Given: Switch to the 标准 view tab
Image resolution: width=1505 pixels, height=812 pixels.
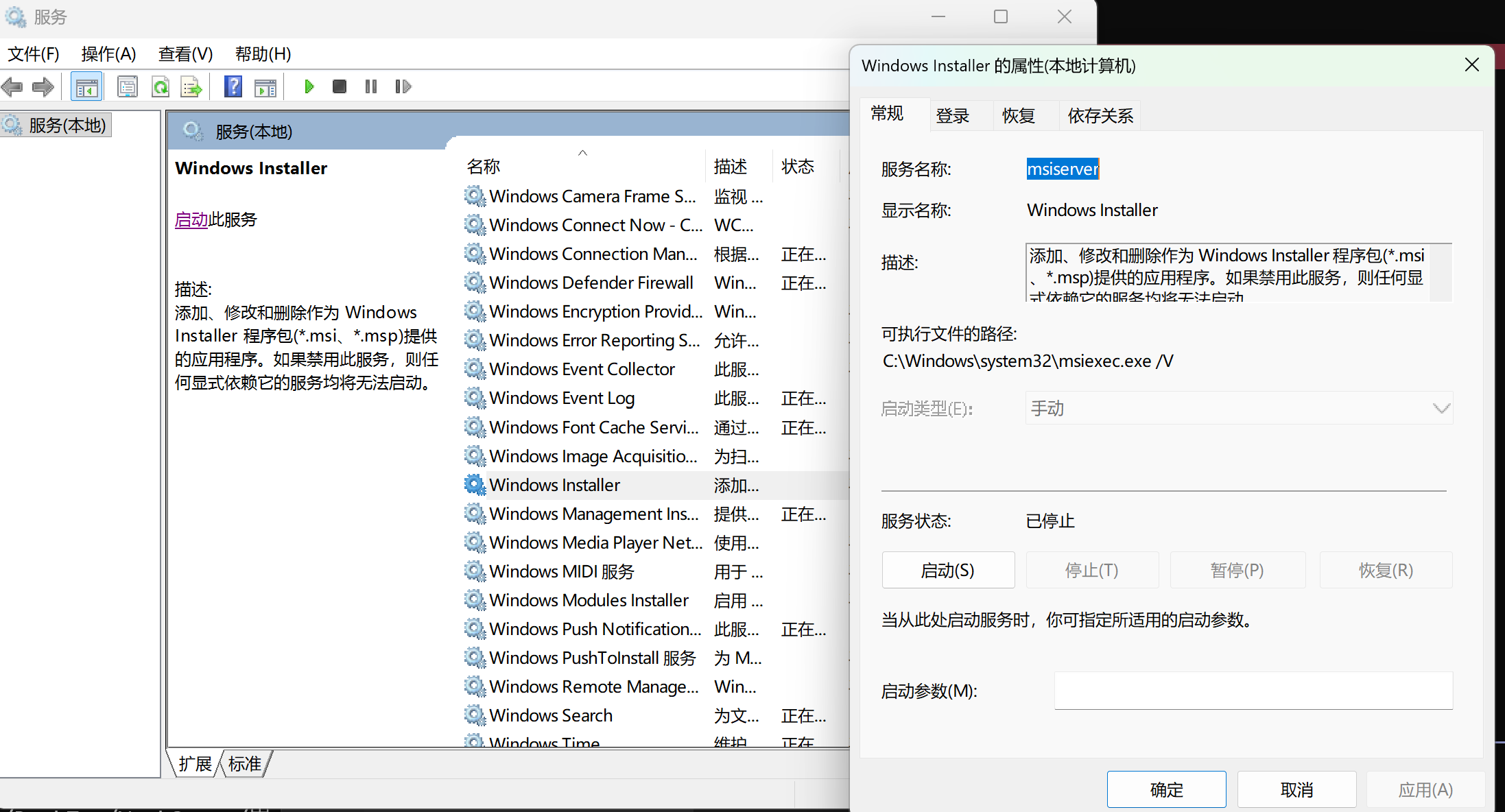Looking at the screenshot, I should pos(245,764).
